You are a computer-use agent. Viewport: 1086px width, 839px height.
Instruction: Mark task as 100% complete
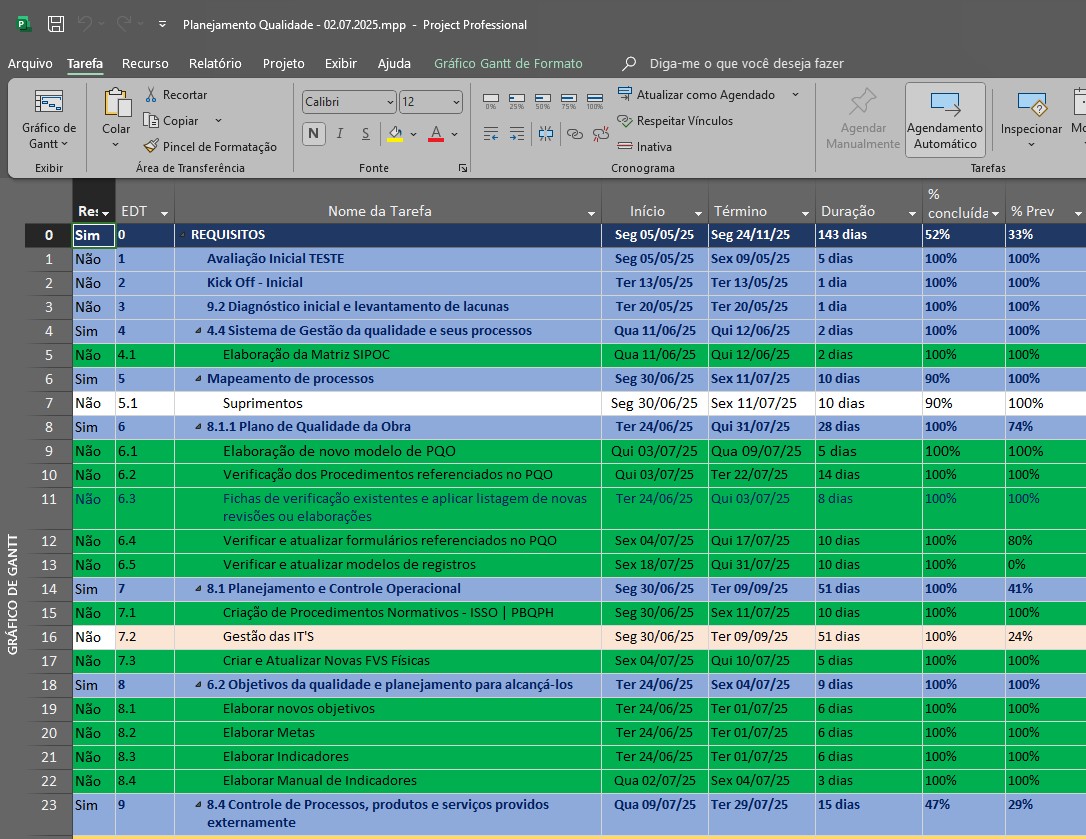595,101
